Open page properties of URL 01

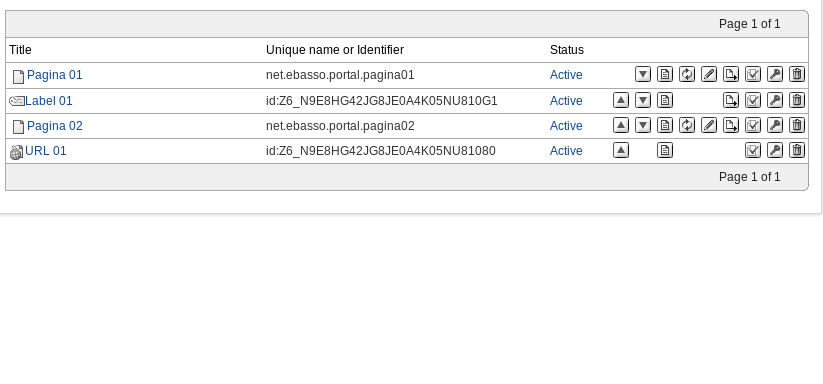coord(664,151)
